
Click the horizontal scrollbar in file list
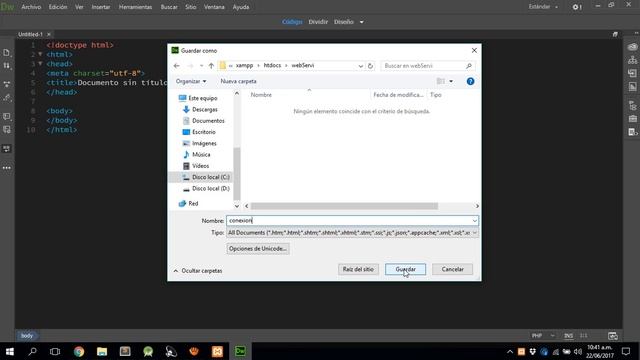tap(344, 206)
